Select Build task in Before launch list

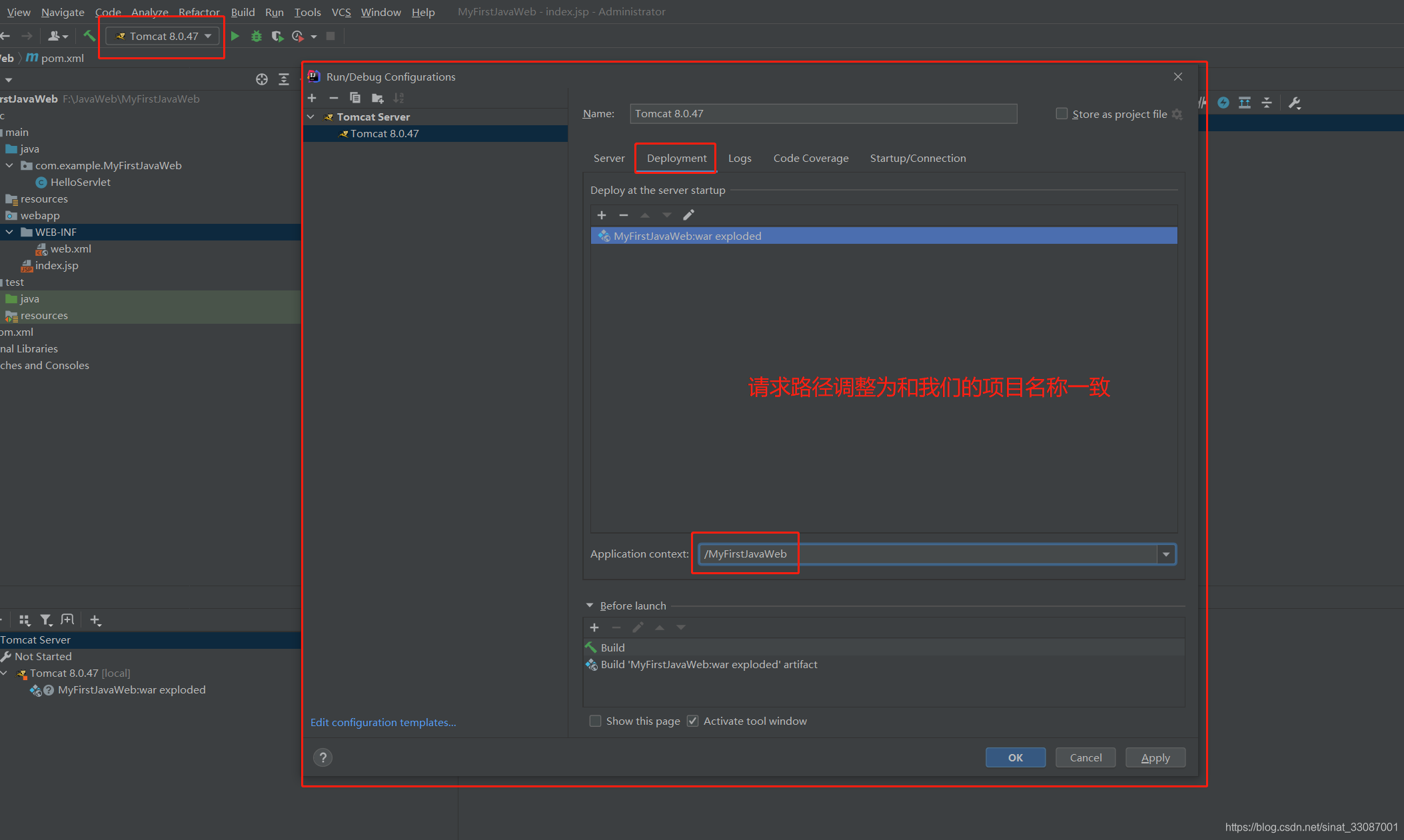click(884, 647)
